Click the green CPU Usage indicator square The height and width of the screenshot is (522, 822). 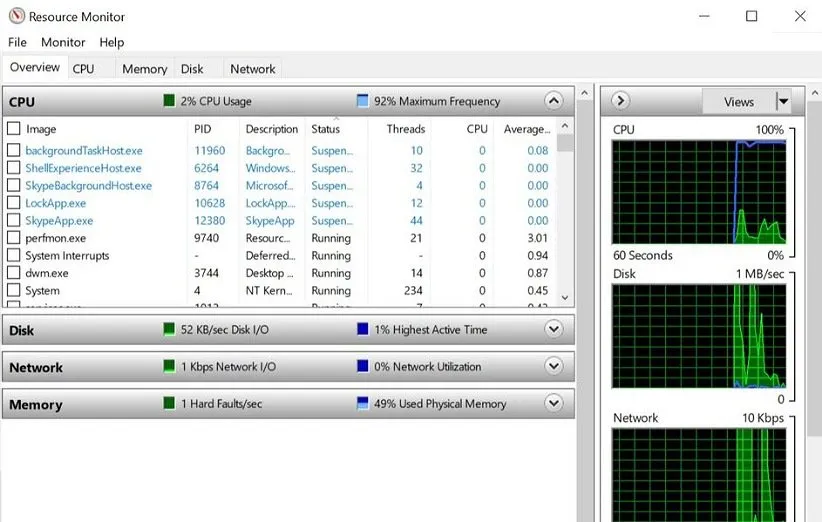[x=169, y=101]
